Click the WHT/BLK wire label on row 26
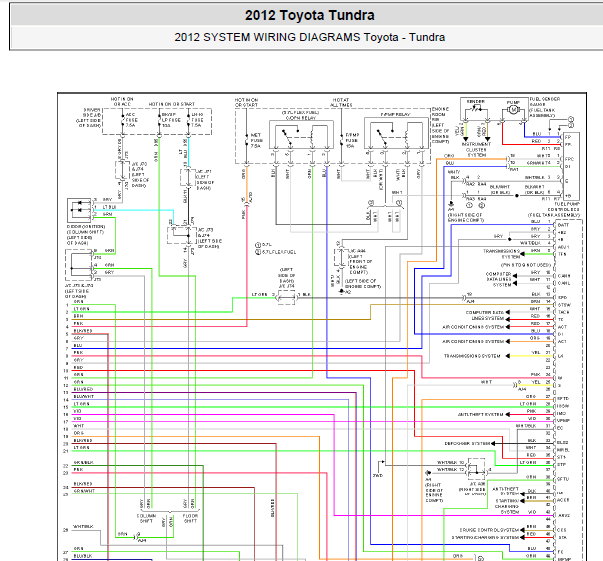This screenshot has height=561, width=603. [x=83, y=527]
